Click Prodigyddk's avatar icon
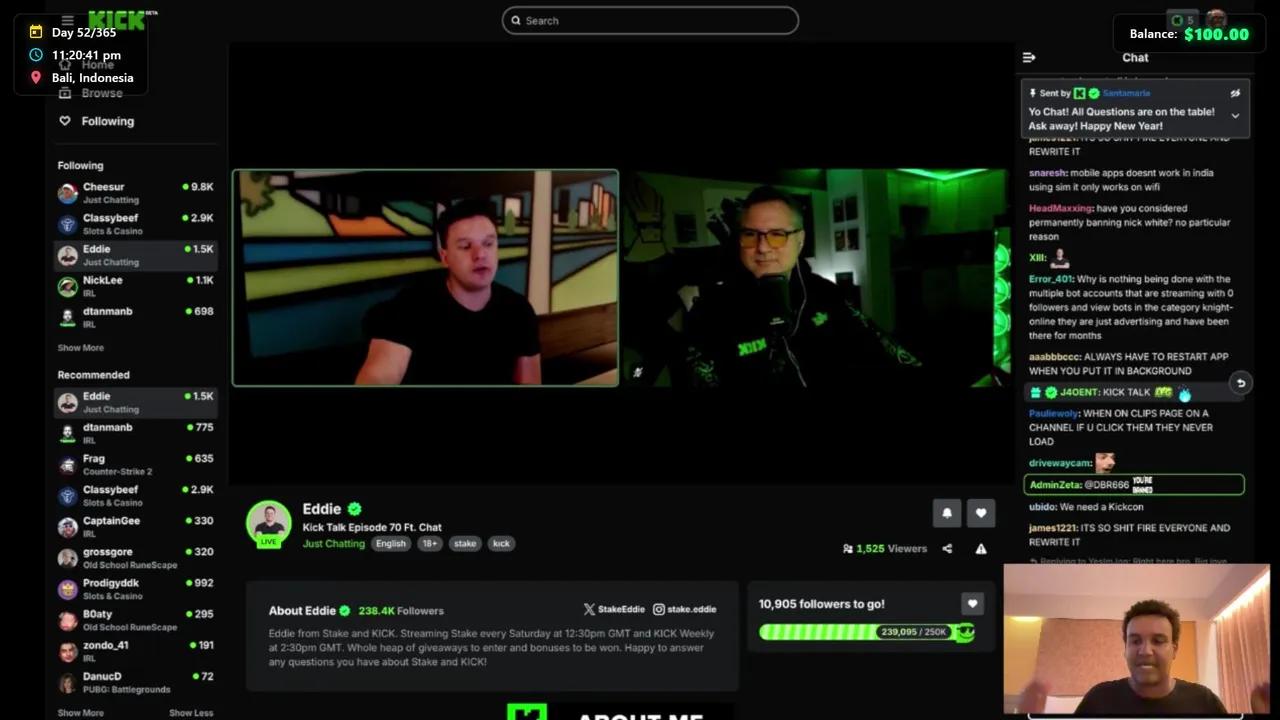1280x720 pixels. click(67, 589)
